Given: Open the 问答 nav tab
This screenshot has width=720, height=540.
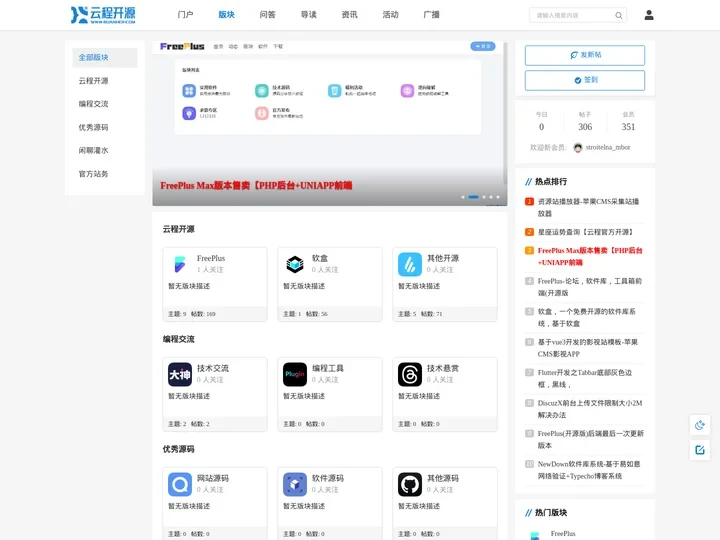Looking at the screenshot, I should (x=267, y=15).
